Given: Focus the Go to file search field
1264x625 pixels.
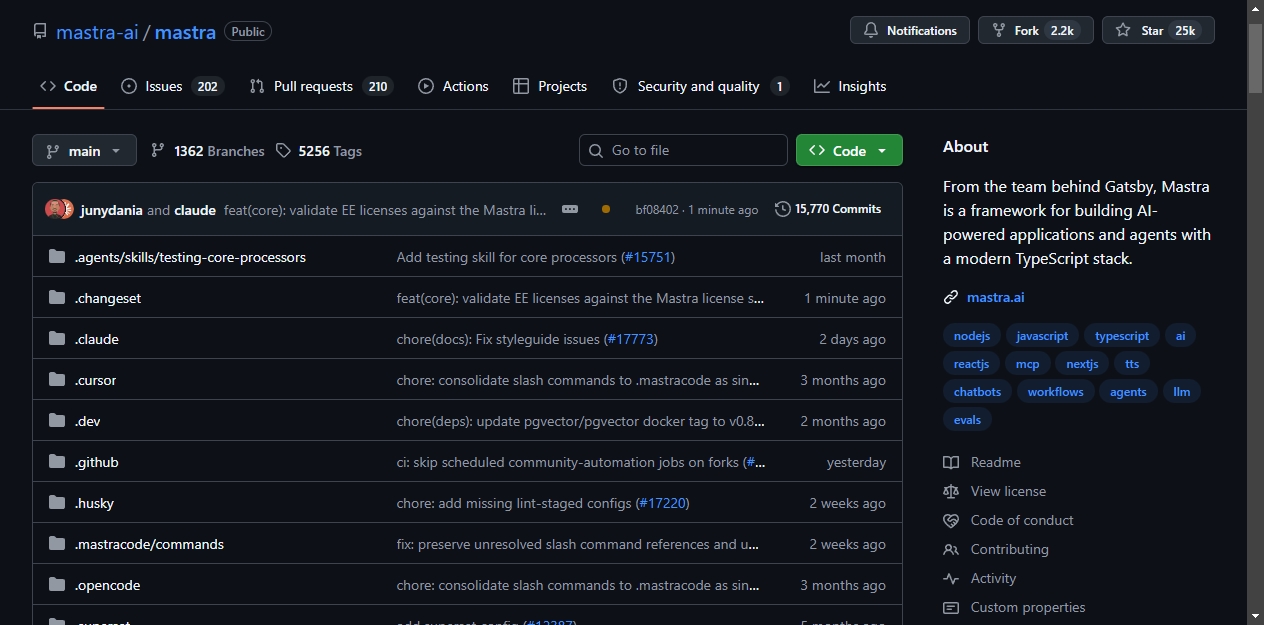Looking at the screenshot, I should pos(683,150).
